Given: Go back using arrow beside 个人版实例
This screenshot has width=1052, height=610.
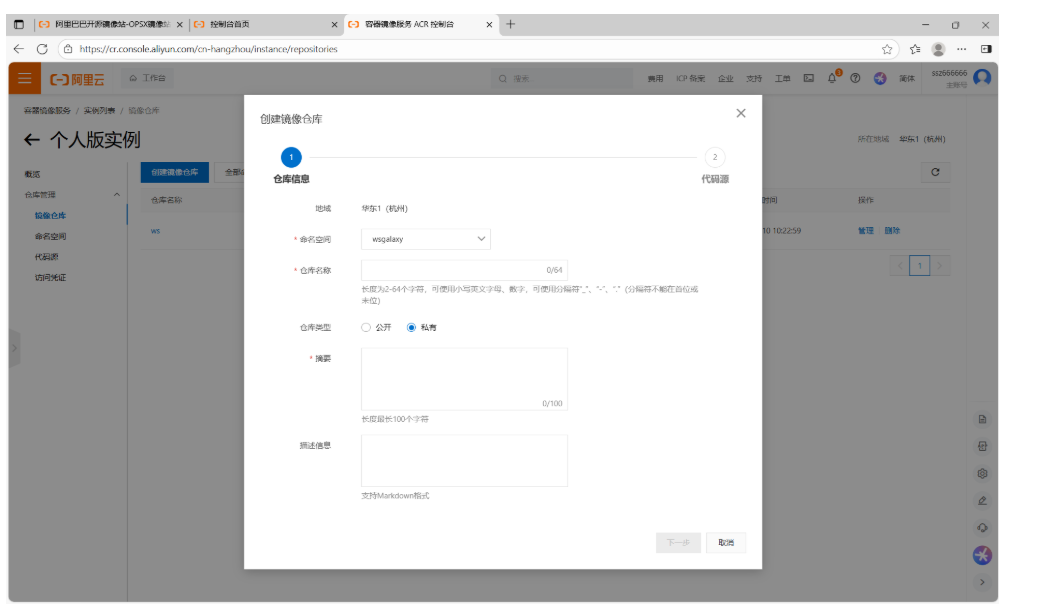Looking at the screenshot, I should point(32,140).
